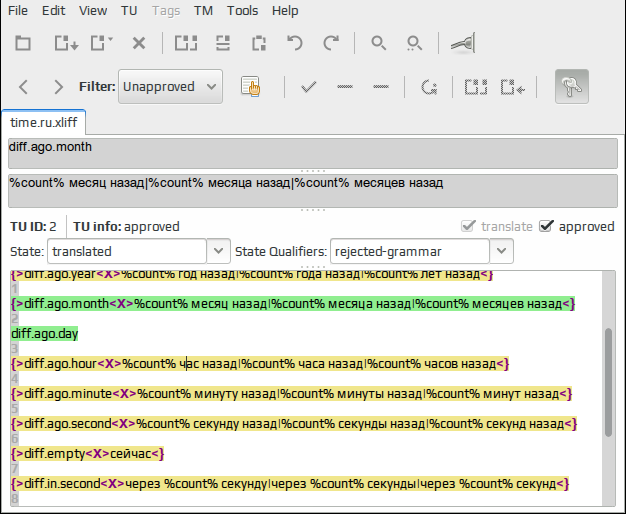This screenshot has height=514, width=626.
Task: Click the editor's vertical scrollbar thumb
Action: tap(608, 382)
